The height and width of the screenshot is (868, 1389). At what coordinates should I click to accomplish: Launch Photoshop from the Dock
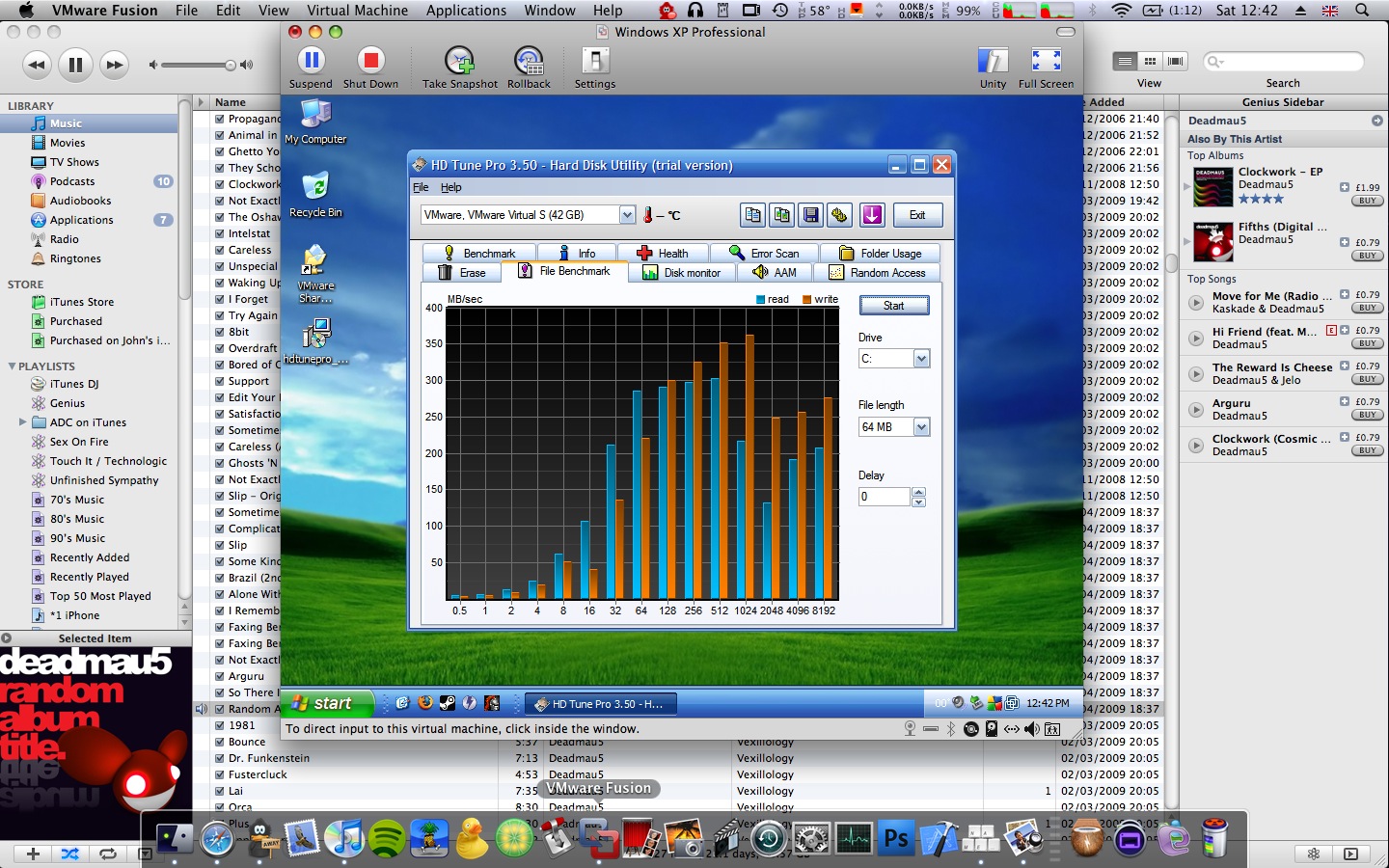click(x=896, y=838)
